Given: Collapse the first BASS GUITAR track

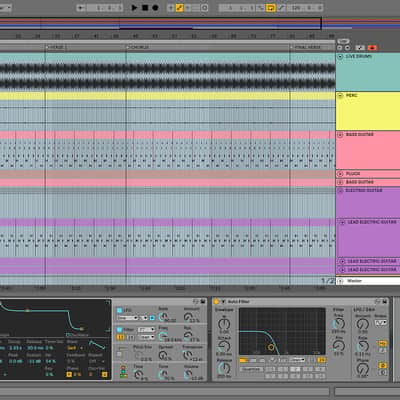Looking at the screenshot, I should click(x=340, y=135).
